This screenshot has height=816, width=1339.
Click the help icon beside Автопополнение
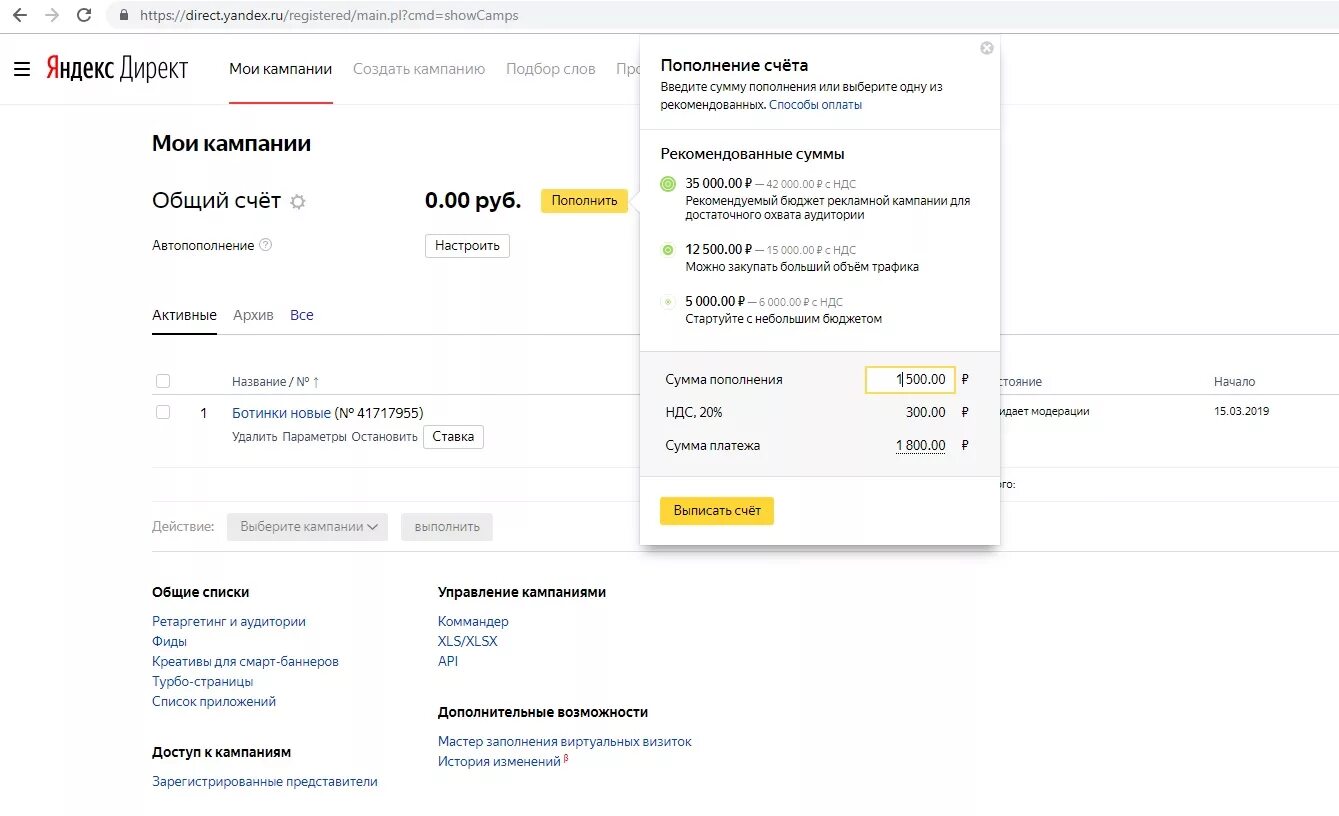click(265, 245)
